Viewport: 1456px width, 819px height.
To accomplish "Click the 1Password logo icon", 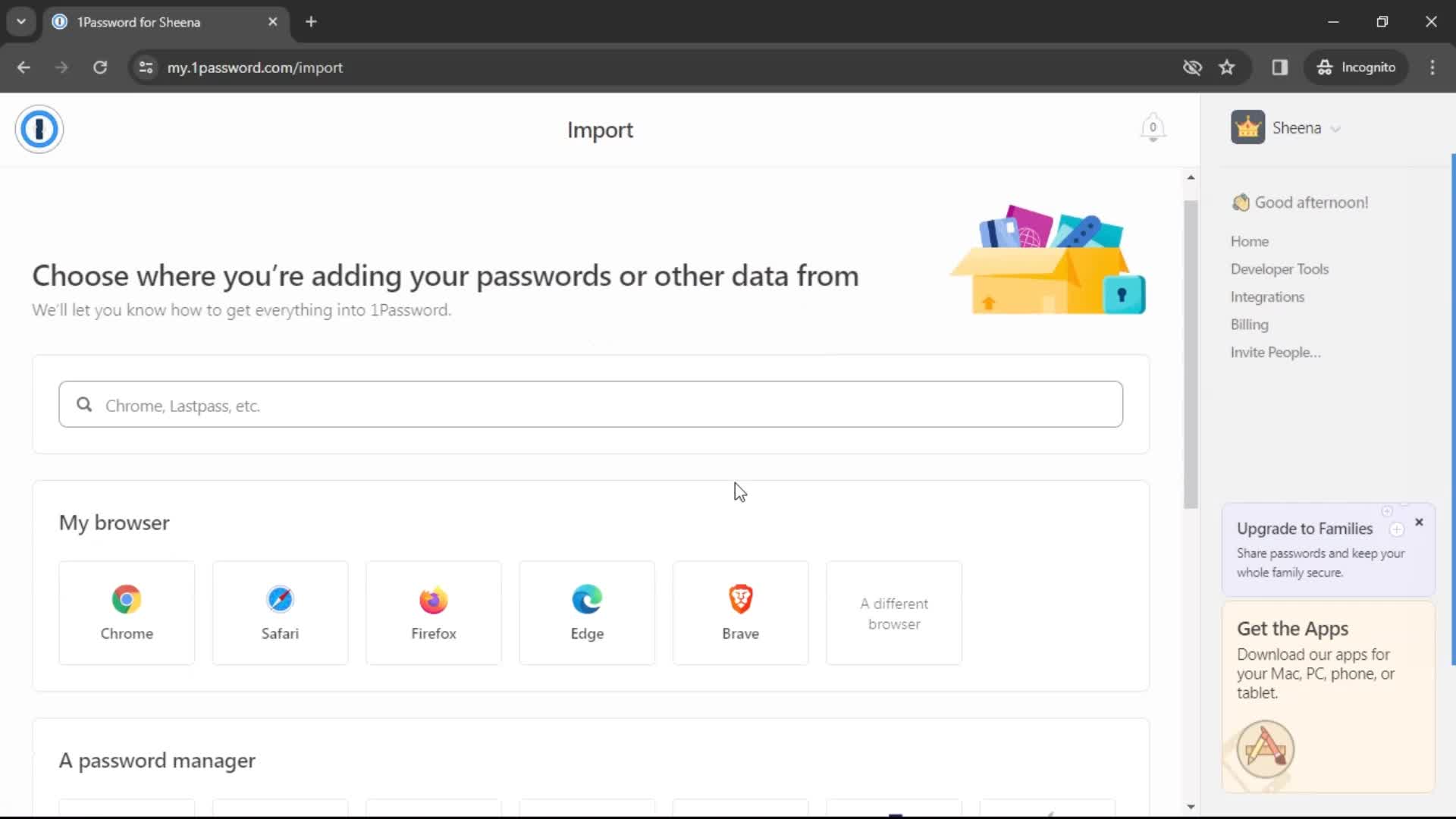I will click(x=39, y=129).
